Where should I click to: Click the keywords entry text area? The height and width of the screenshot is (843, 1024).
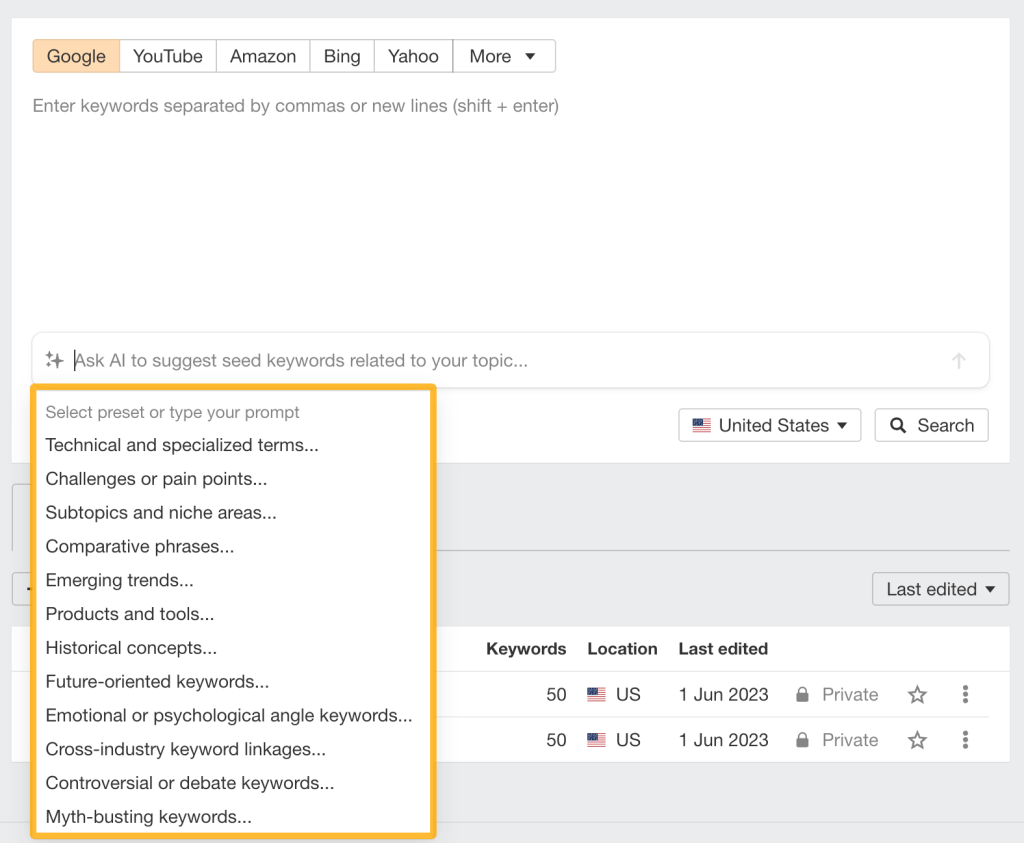coord(500,200)
